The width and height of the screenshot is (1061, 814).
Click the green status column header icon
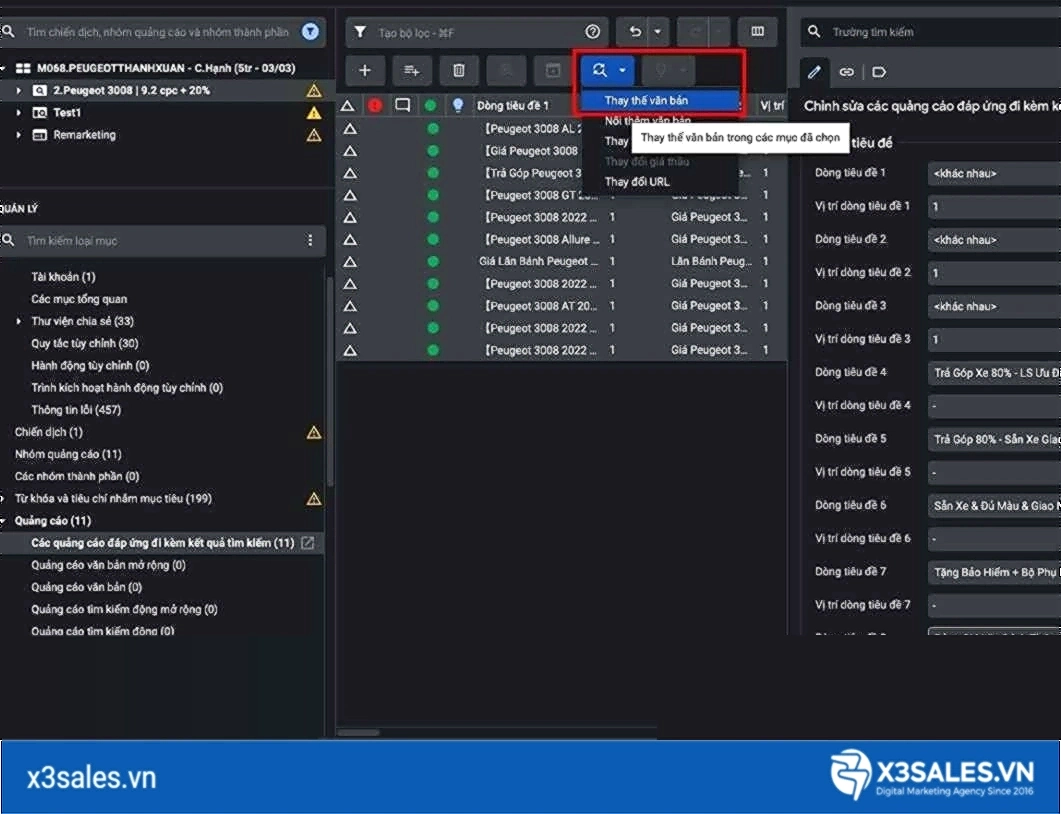pyautogui.click(x=430, y=106)
